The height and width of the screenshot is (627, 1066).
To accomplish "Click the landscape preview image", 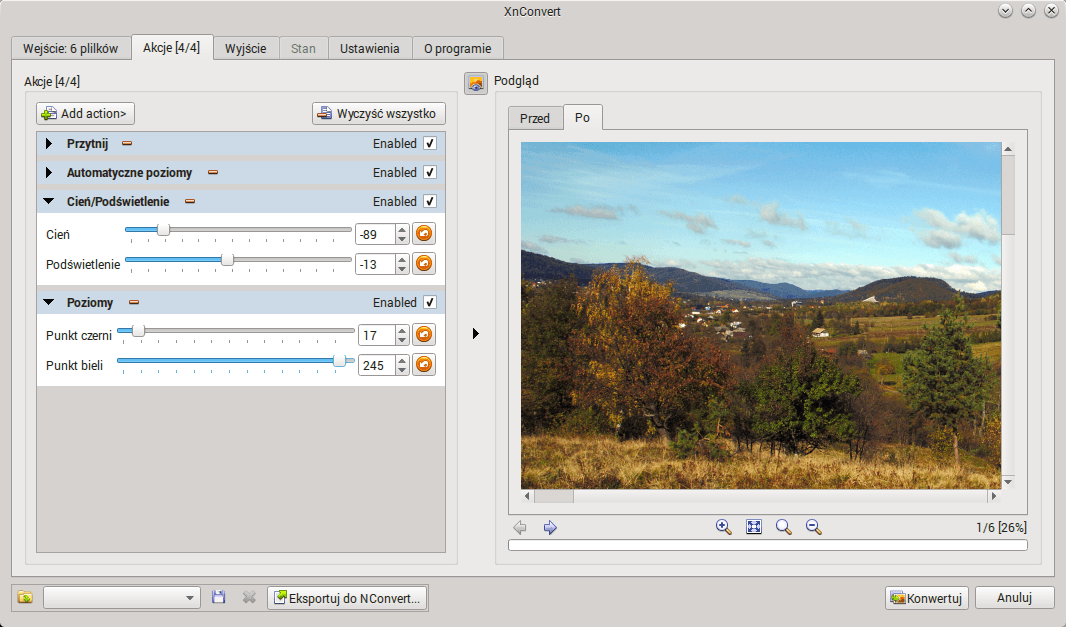I will 761,316.
